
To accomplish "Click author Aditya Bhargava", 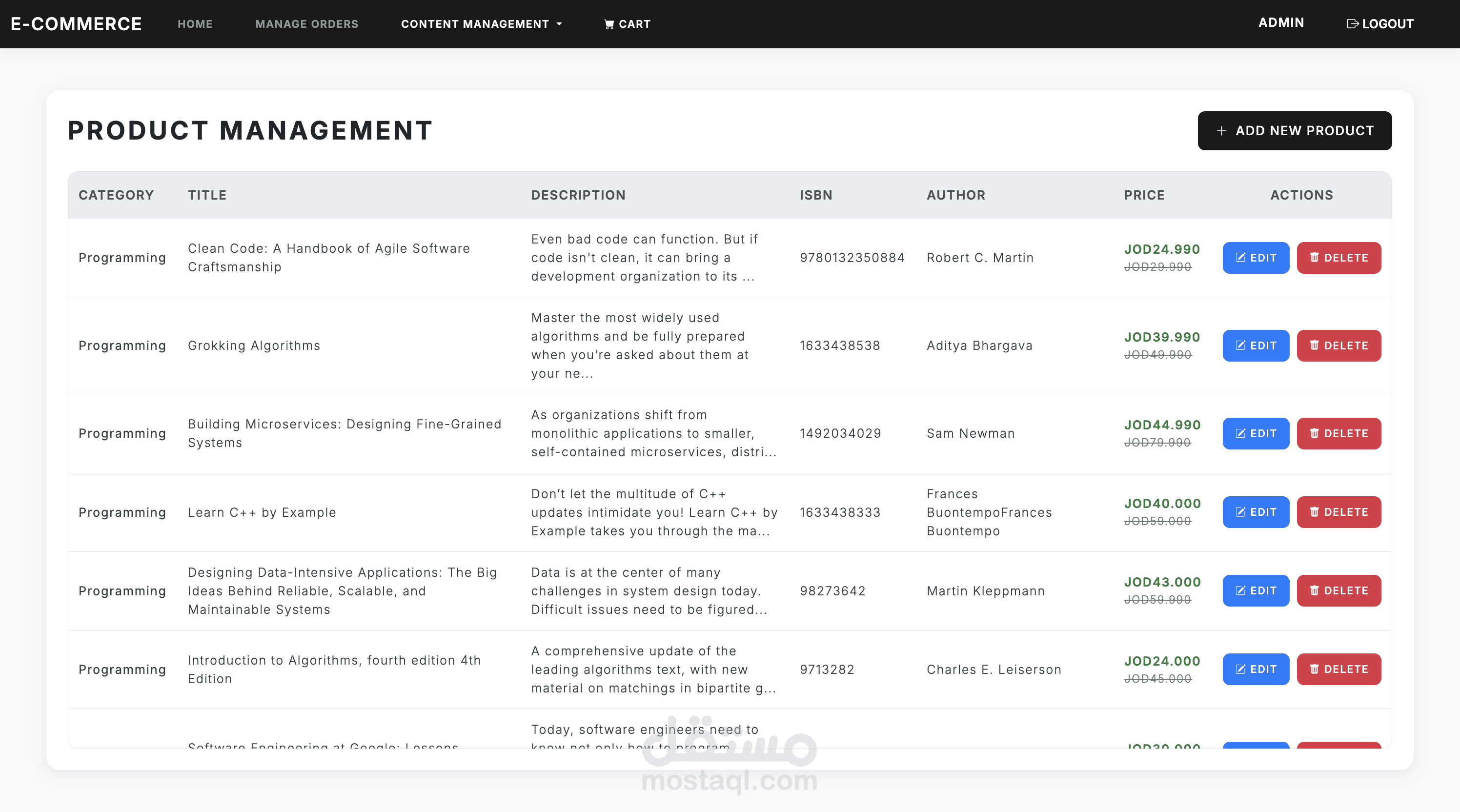I will (x=979, y=345).
